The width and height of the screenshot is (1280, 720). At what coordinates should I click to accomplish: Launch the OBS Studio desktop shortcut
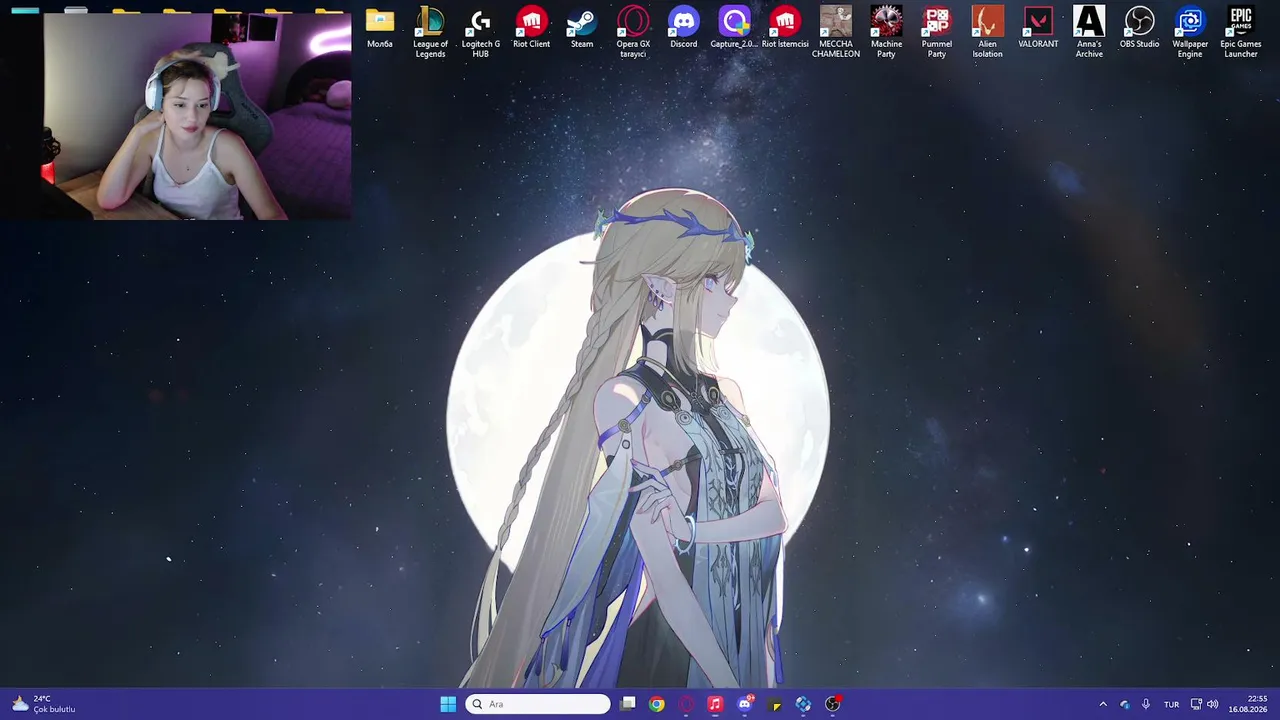[x=1140, y=28]
